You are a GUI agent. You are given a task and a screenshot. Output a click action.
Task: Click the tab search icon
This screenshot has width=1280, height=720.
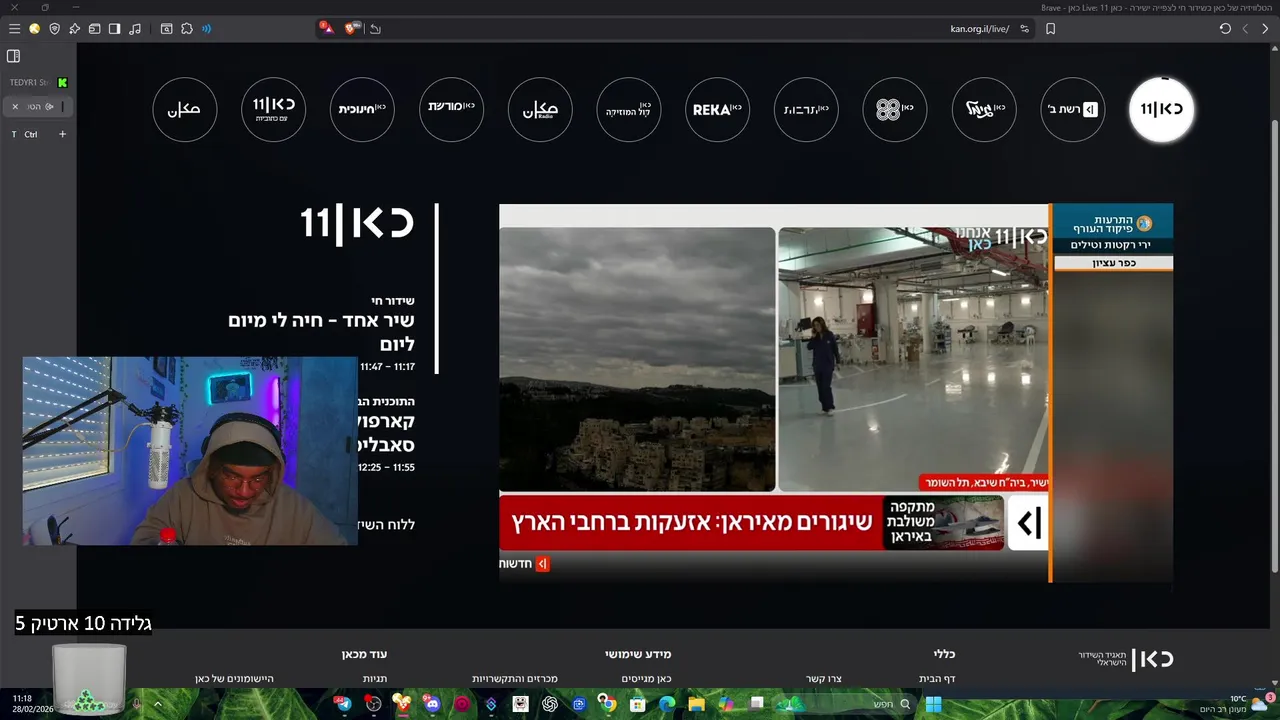tap(166, 29)
